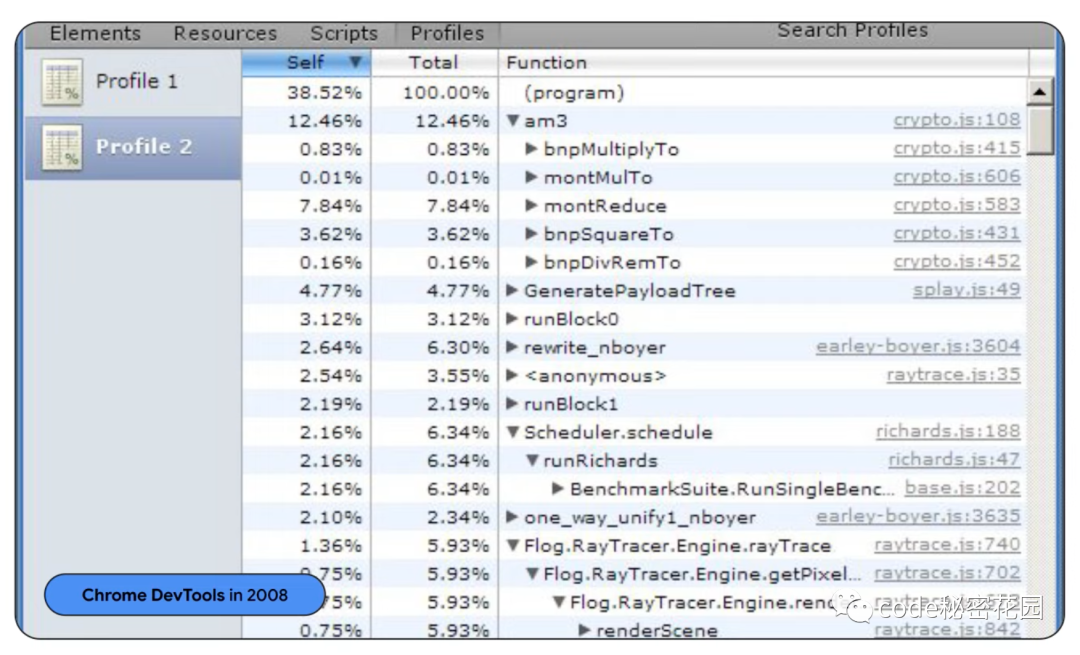
Task: Expand the renderScene row
Action: 583,630
